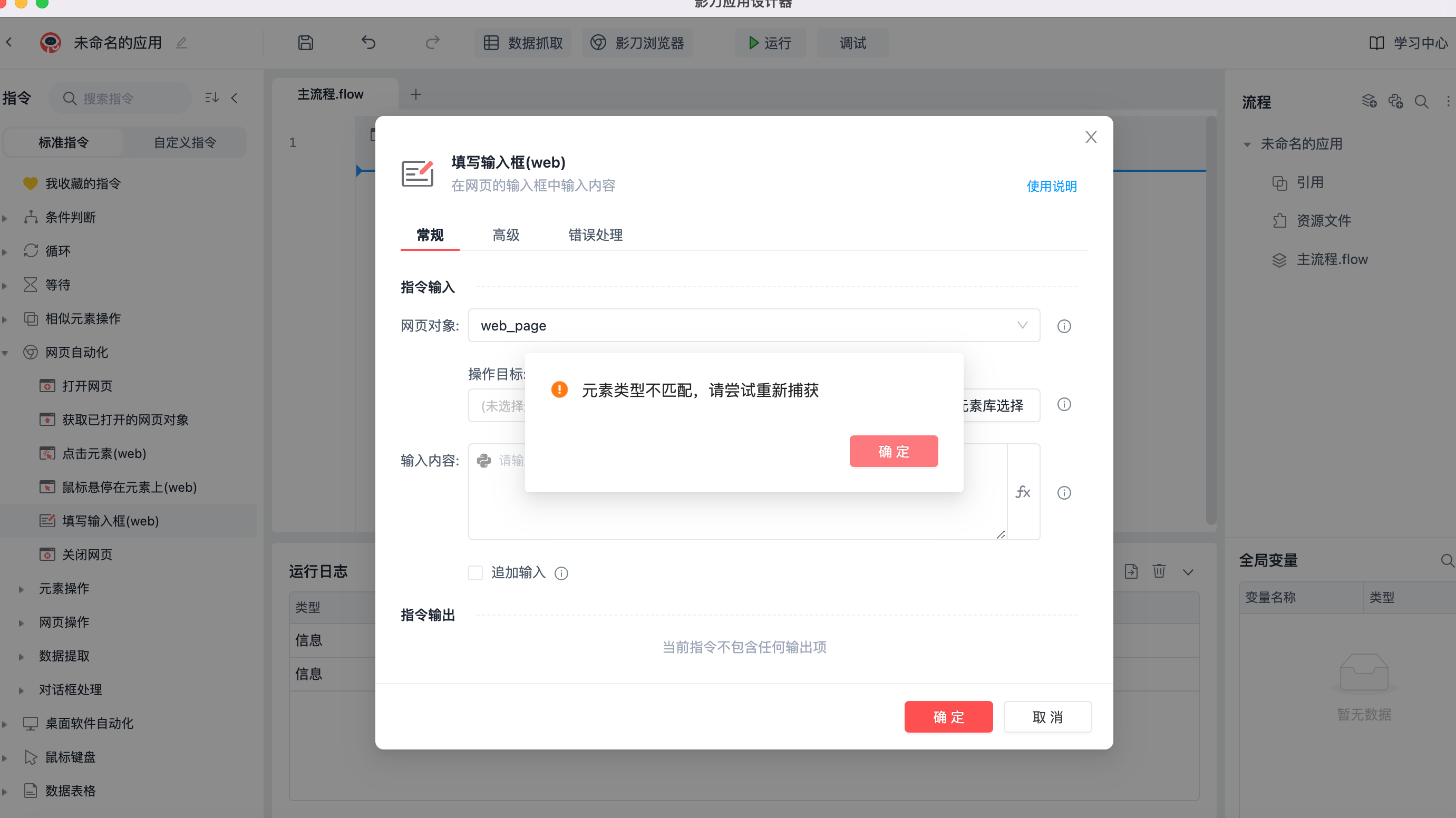Click the sort instructions icon
The width and height of the screenshot is (1456, 818).
[212, 99]
